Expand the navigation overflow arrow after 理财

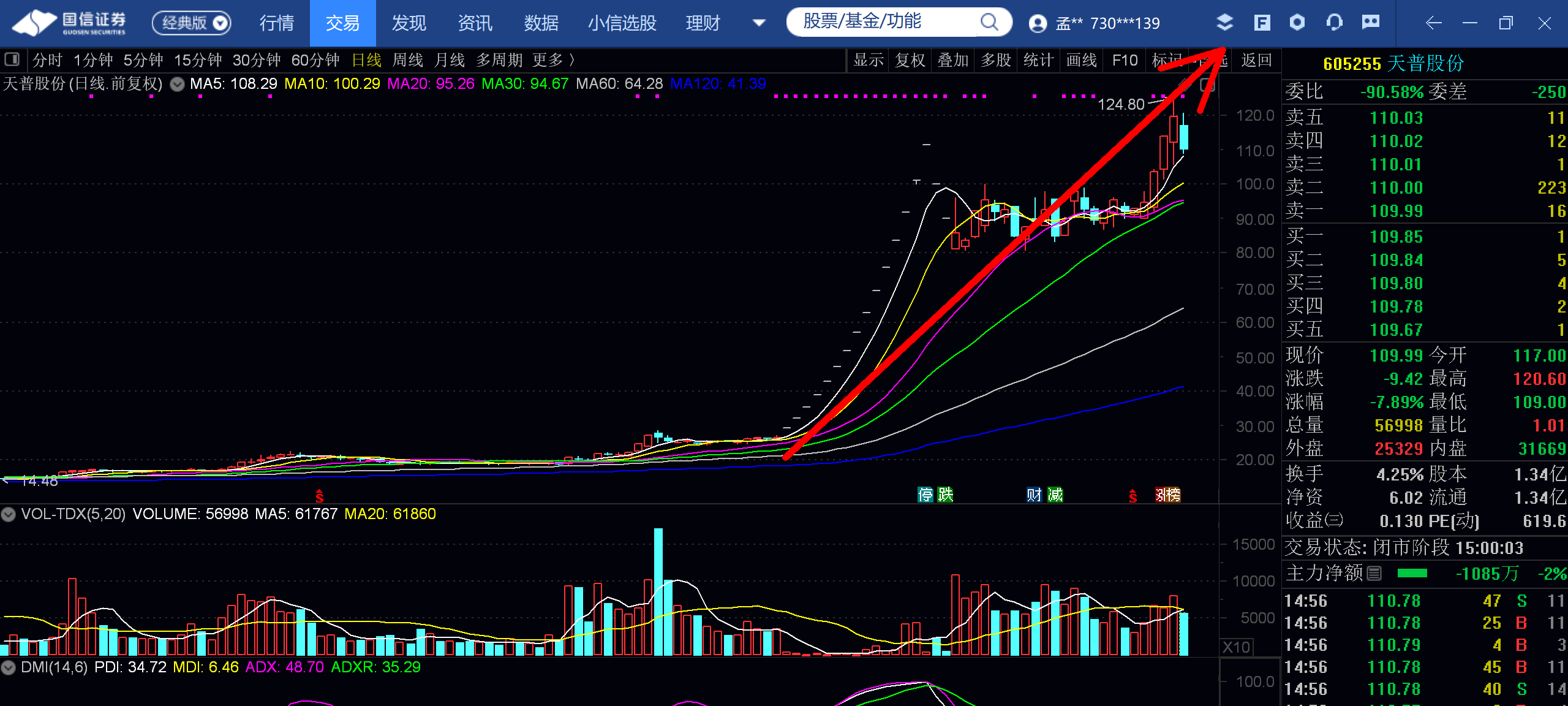click(759, 23)
